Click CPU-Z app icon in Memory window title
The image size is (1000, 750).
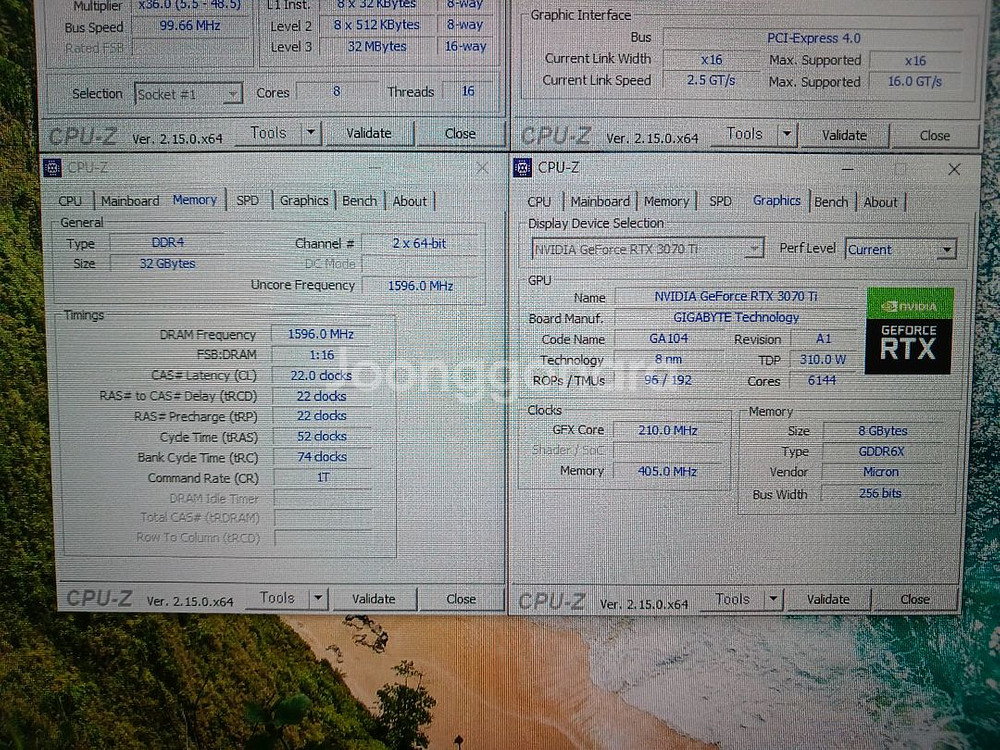coord(52,168)
